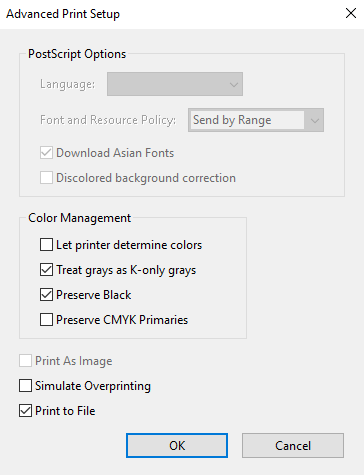This screenshot has width=364, height=475.
Task: Confirm settings with the OK button
Action: tap(177, 446)
